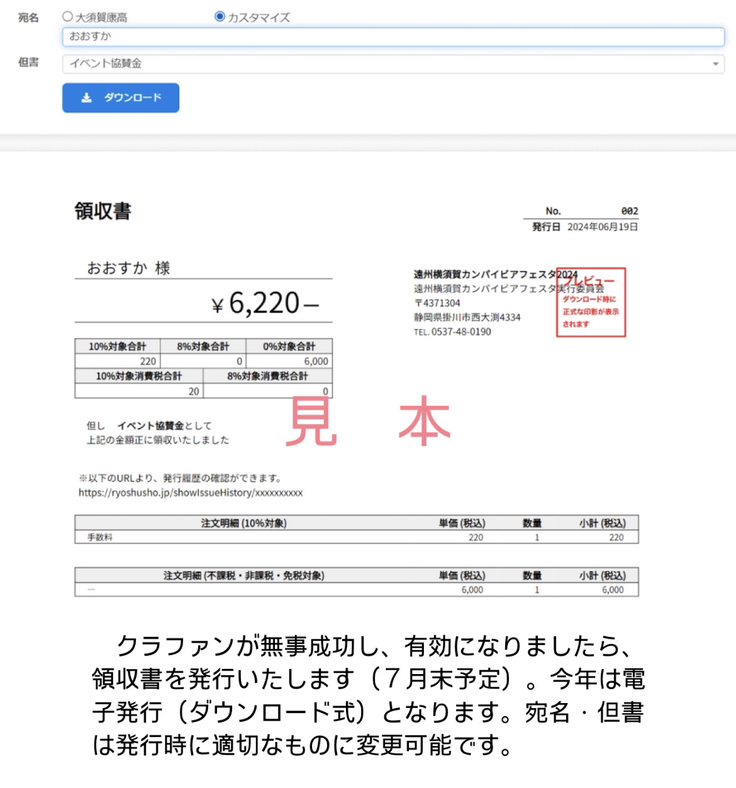Click the red 見本 watermark

368,424
